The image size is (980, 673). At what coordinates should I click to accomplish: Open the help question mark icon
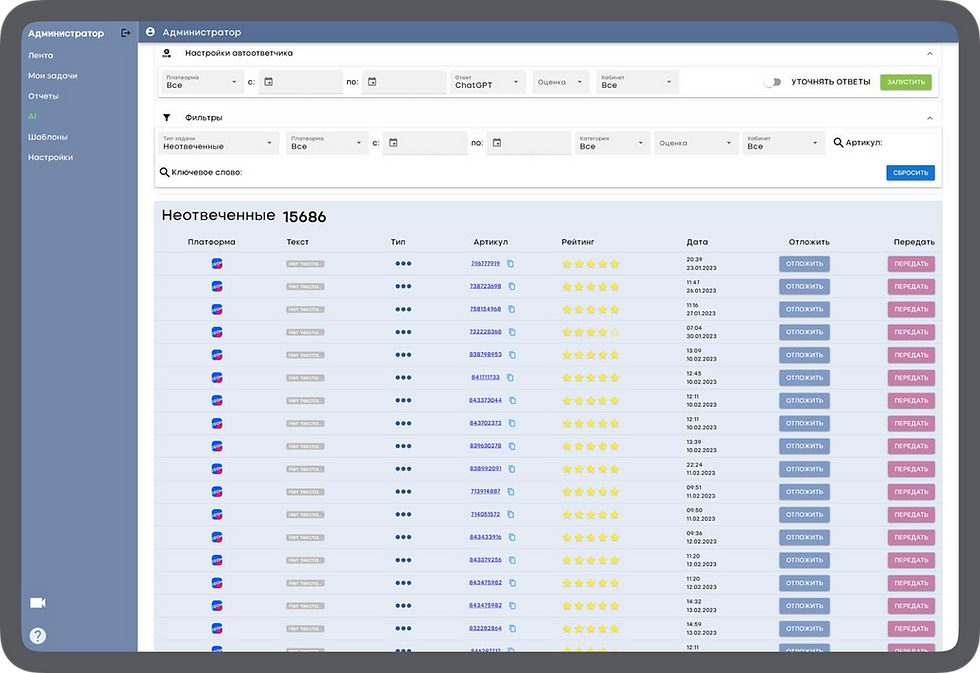(x=38, y=635)
